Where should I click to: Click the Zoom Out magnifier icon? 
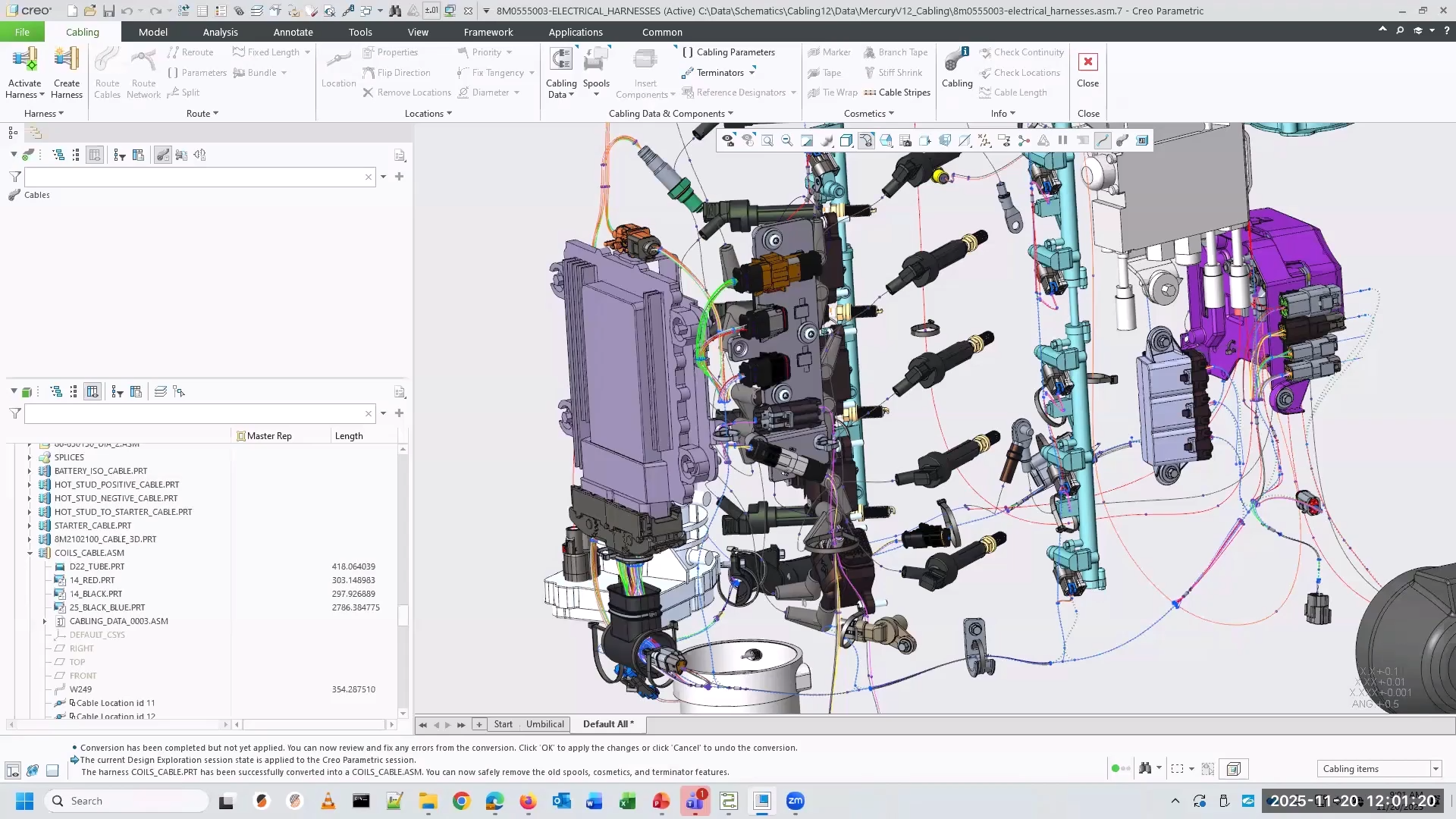coord(787,140)
